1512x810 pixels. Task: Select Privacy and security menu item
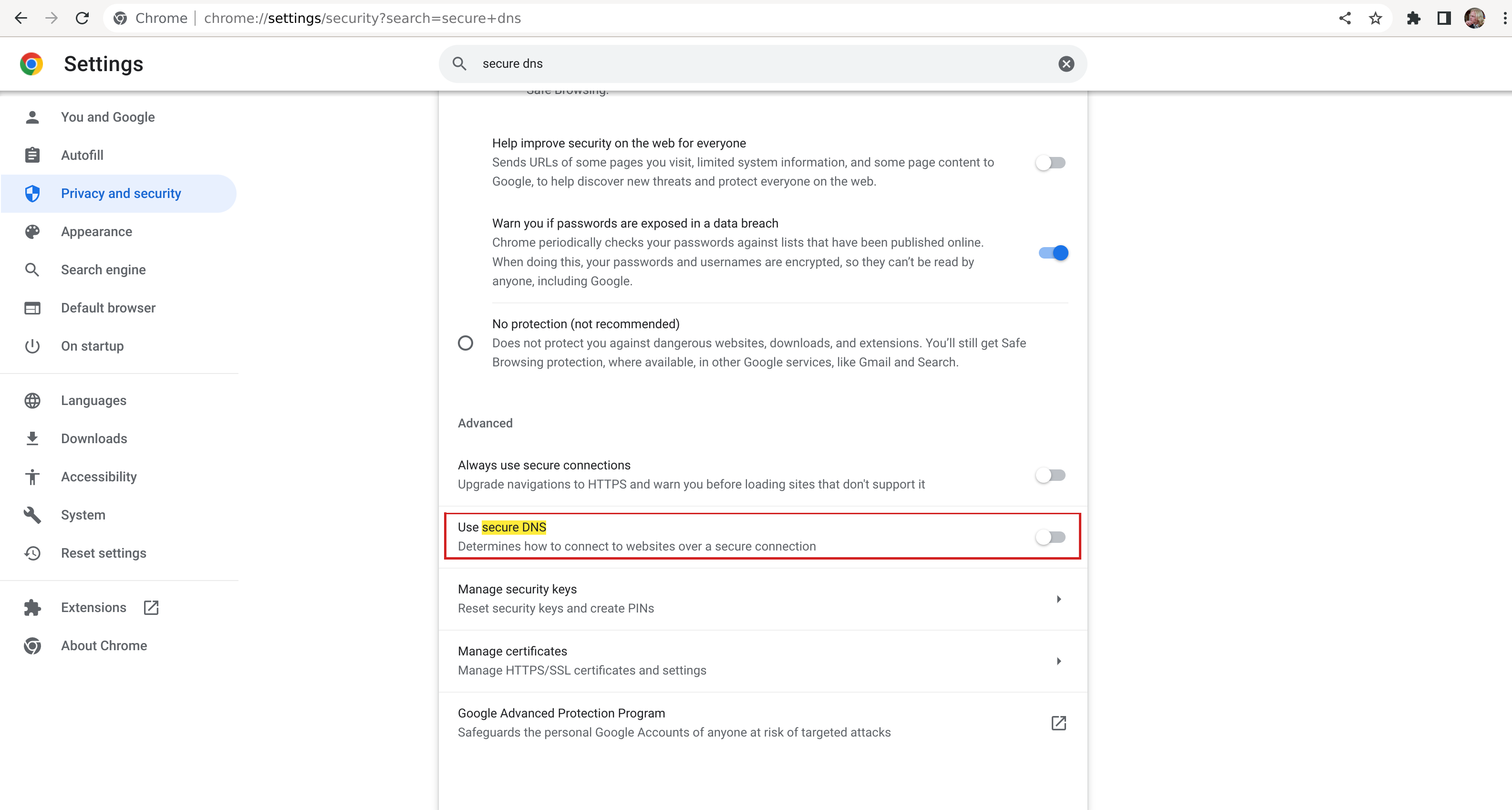point(121,193)
